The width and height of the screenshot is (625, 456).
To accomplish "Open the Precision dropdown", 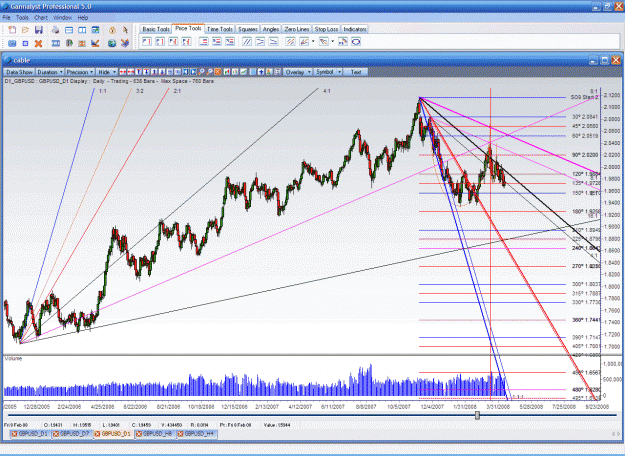I will pyautogui.click(x=80, y=72).
